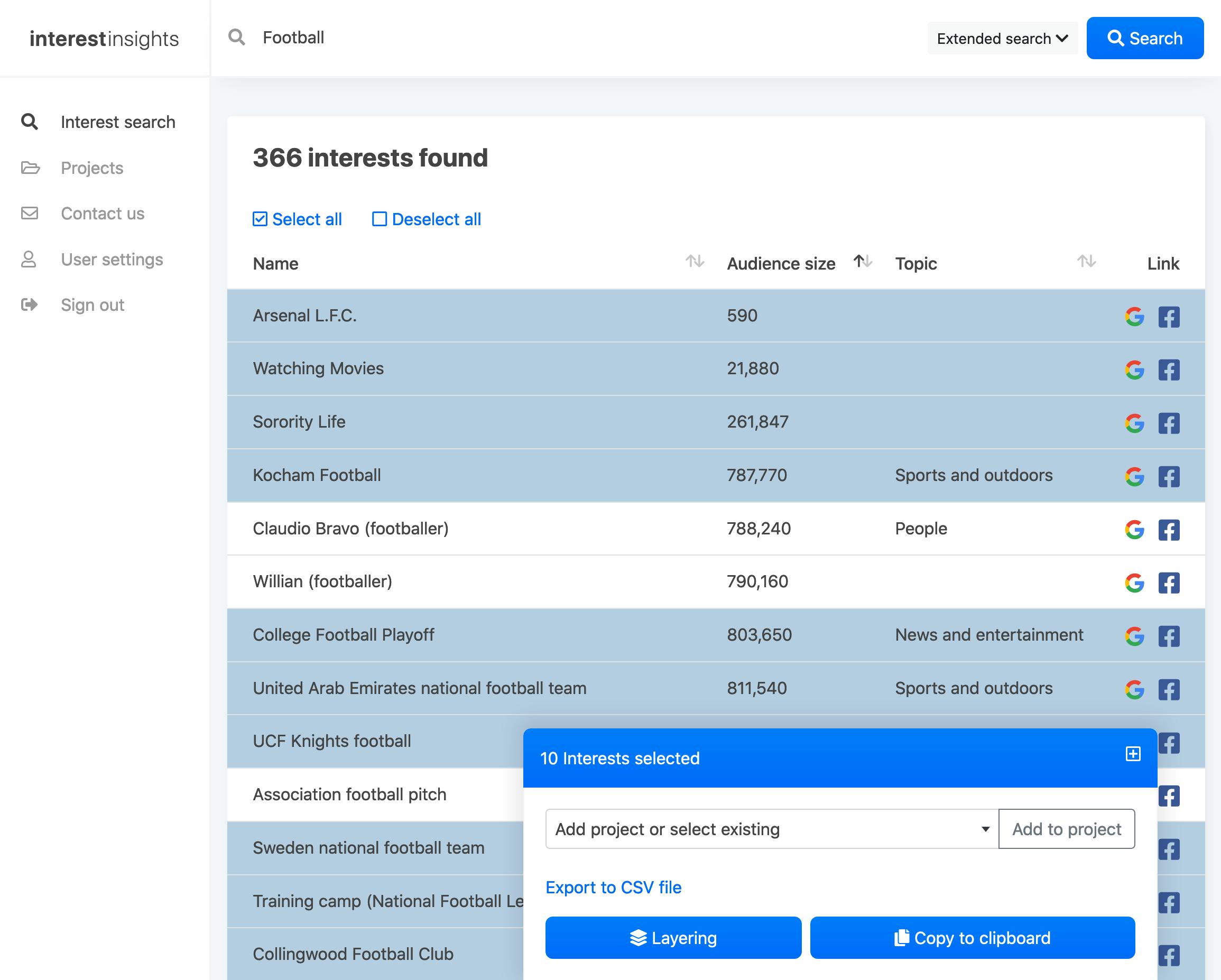Sort table by Audience size
Screen dimensions: 1221x980
863,261
